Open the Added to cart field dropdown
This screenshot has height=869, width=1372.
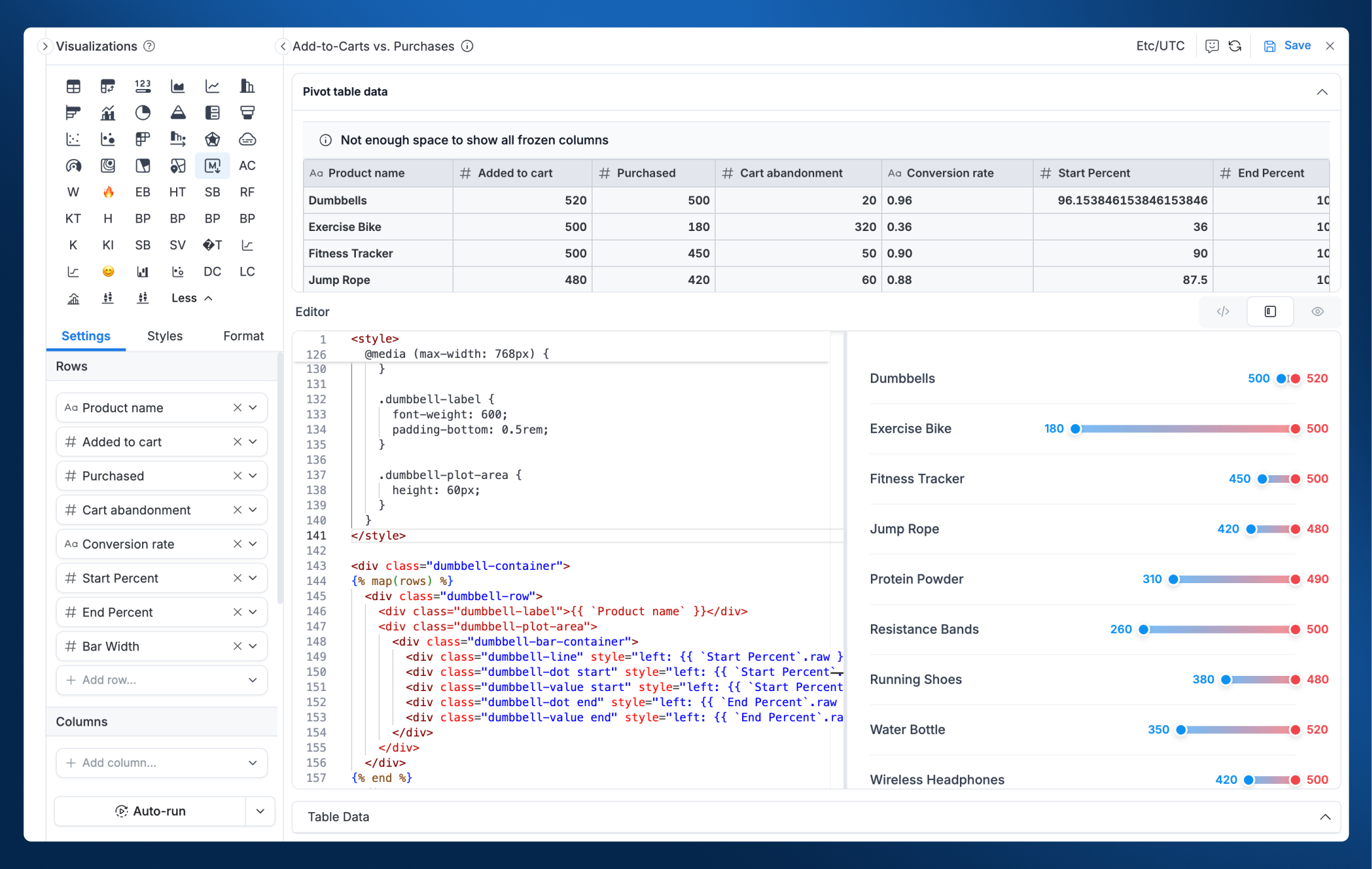pyautogui.click(x=253, y=441)
